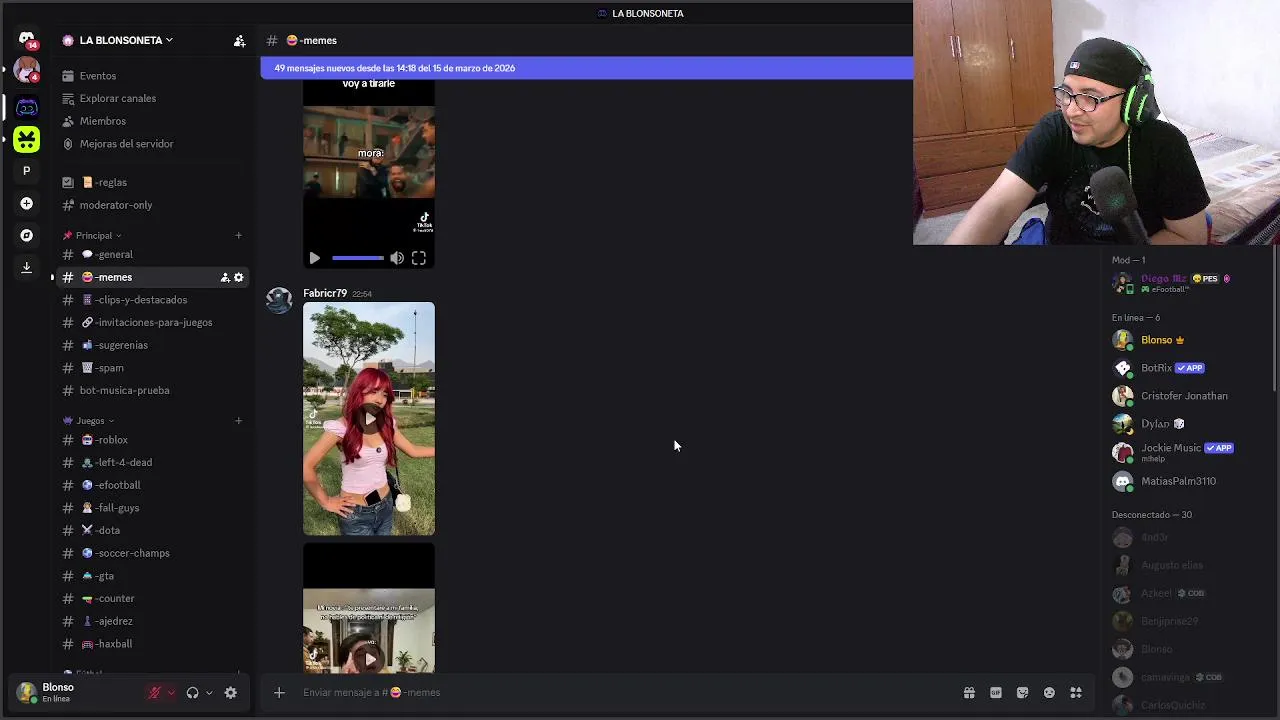This screenshot has width=1280, height=720.
Task: Open top video in fullscreen
Action: pos(419,258)
